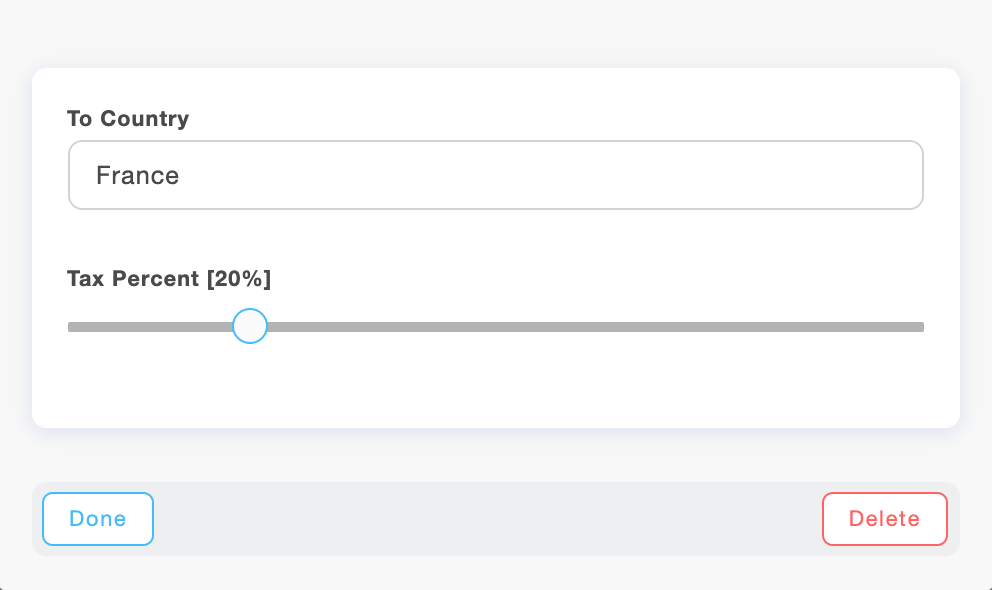Focus the To Country input field
992x590 pixels.
tap(495, 175)
